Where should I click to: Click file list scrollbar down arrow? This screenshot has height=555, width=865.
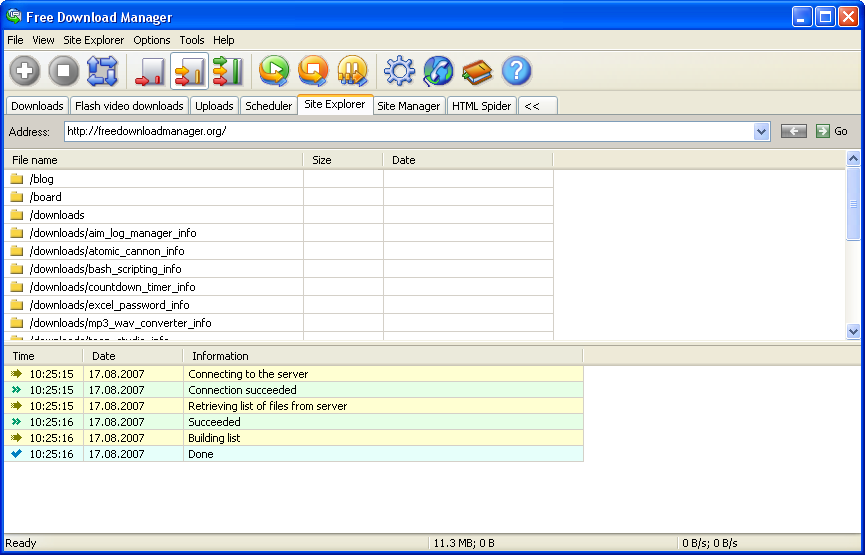(853, 332)
